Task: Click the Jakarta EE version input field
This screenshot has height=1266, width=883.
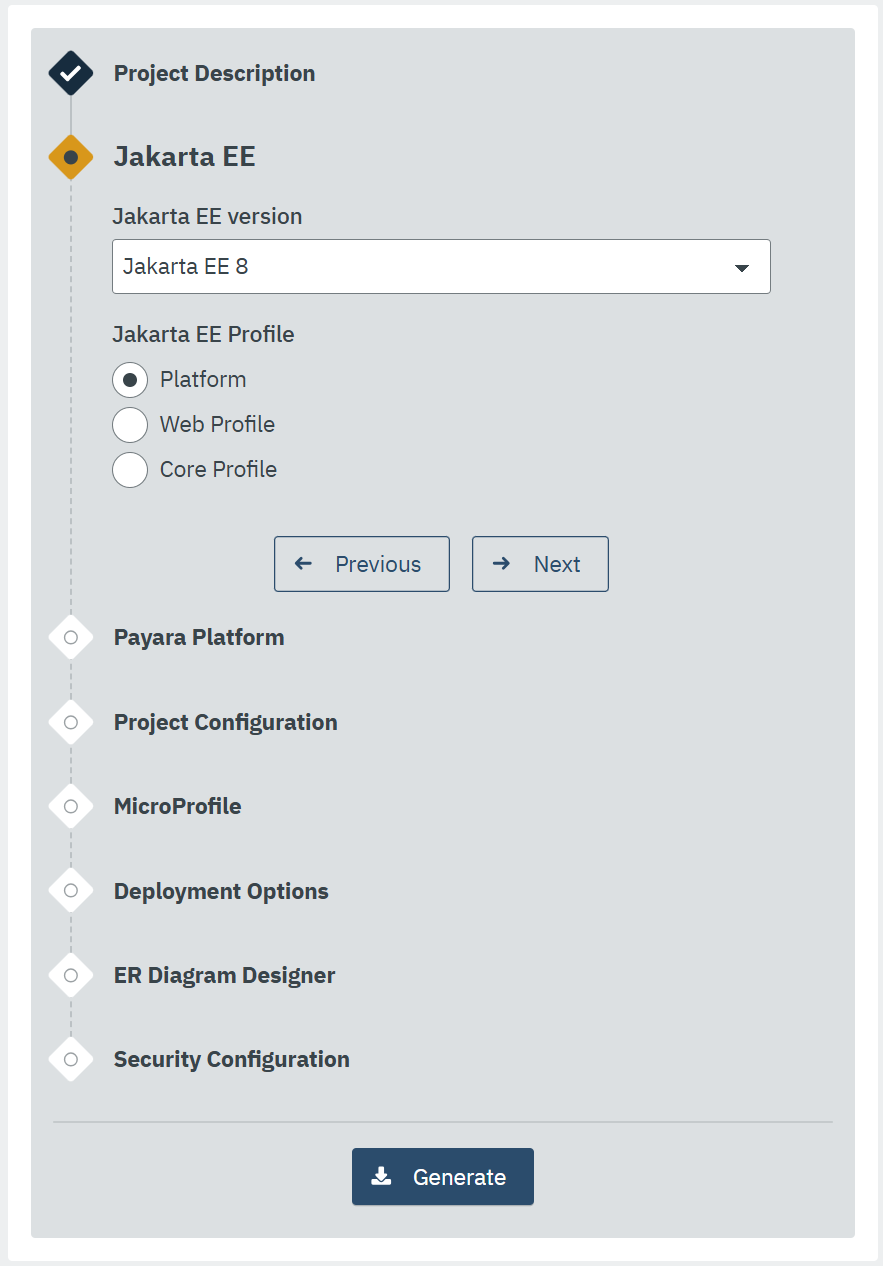Action: (441, 266)
